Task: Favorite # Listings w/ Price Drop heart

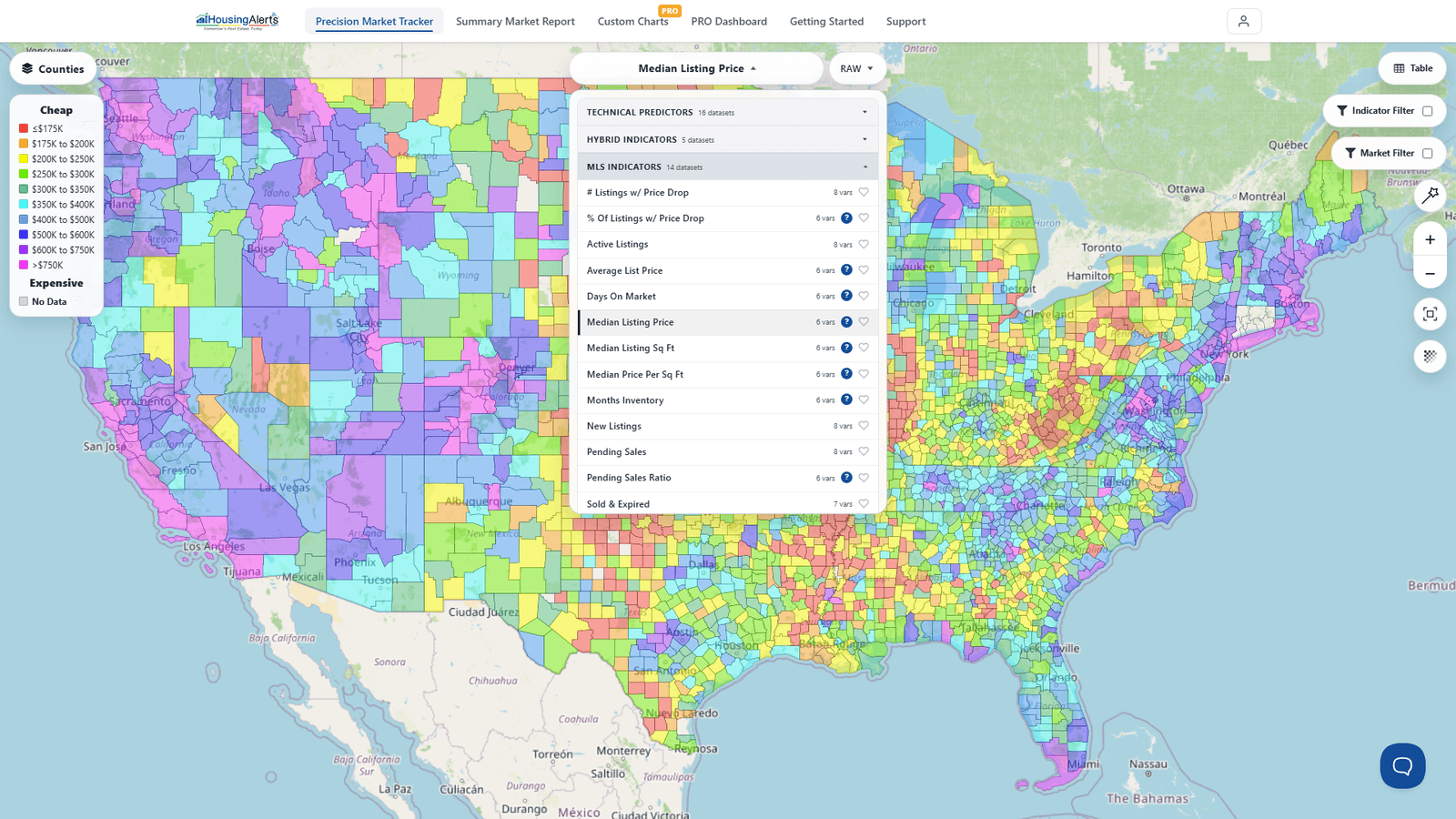Action: 864,192
